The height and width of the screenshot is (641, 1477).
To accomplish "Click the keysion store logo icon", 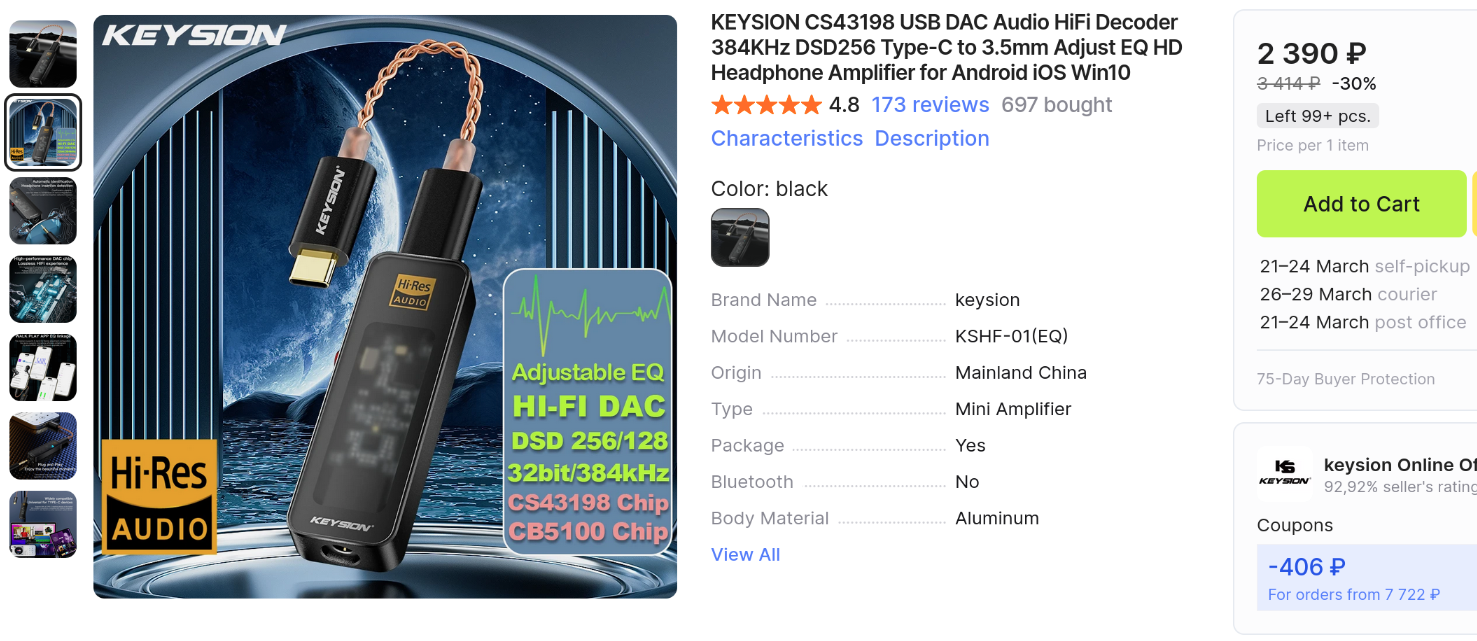I will click(1284, 473).
